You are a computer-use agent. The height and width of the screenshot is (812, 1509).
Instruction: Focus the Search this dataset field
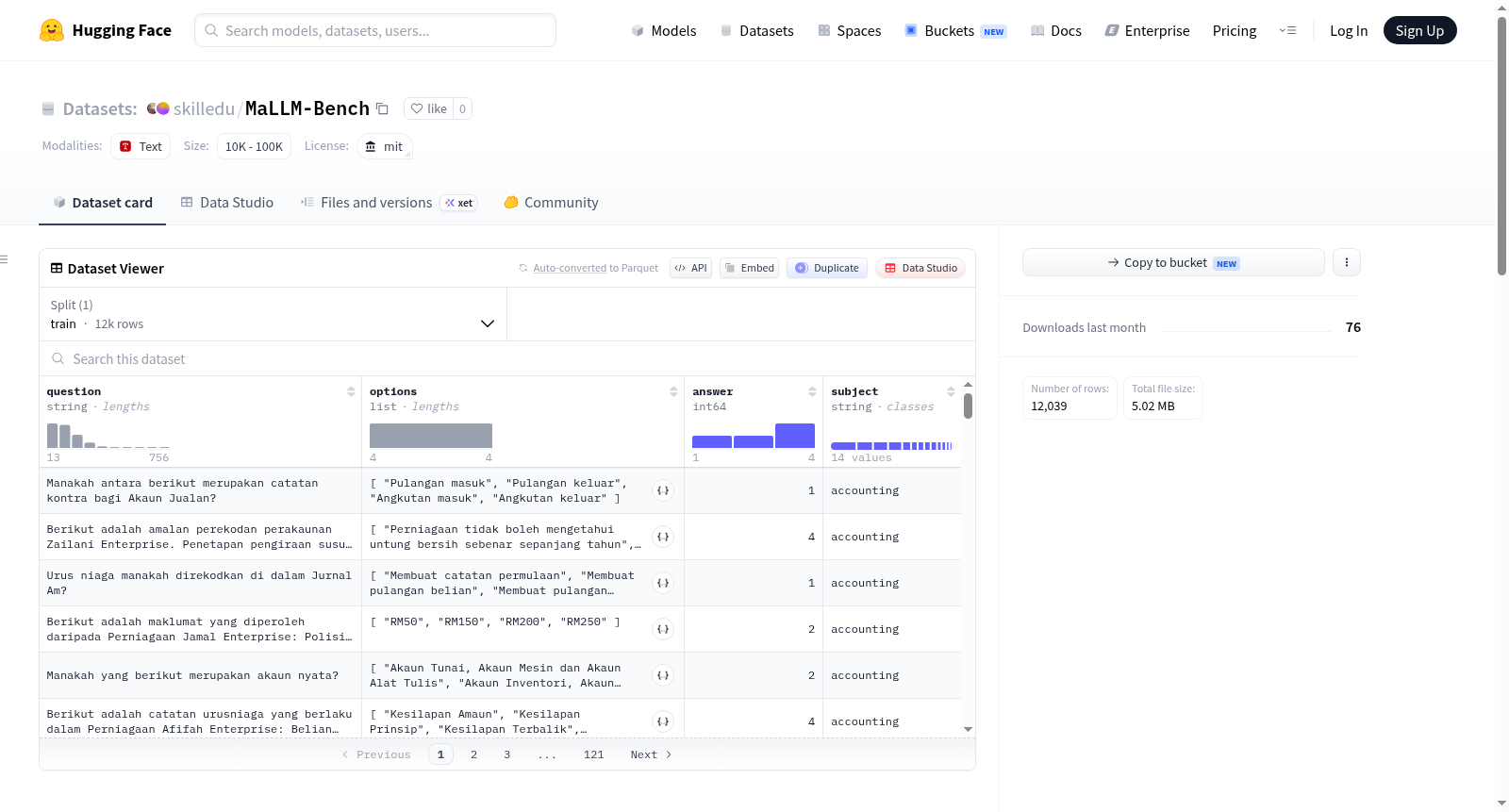tap(507, 359)
